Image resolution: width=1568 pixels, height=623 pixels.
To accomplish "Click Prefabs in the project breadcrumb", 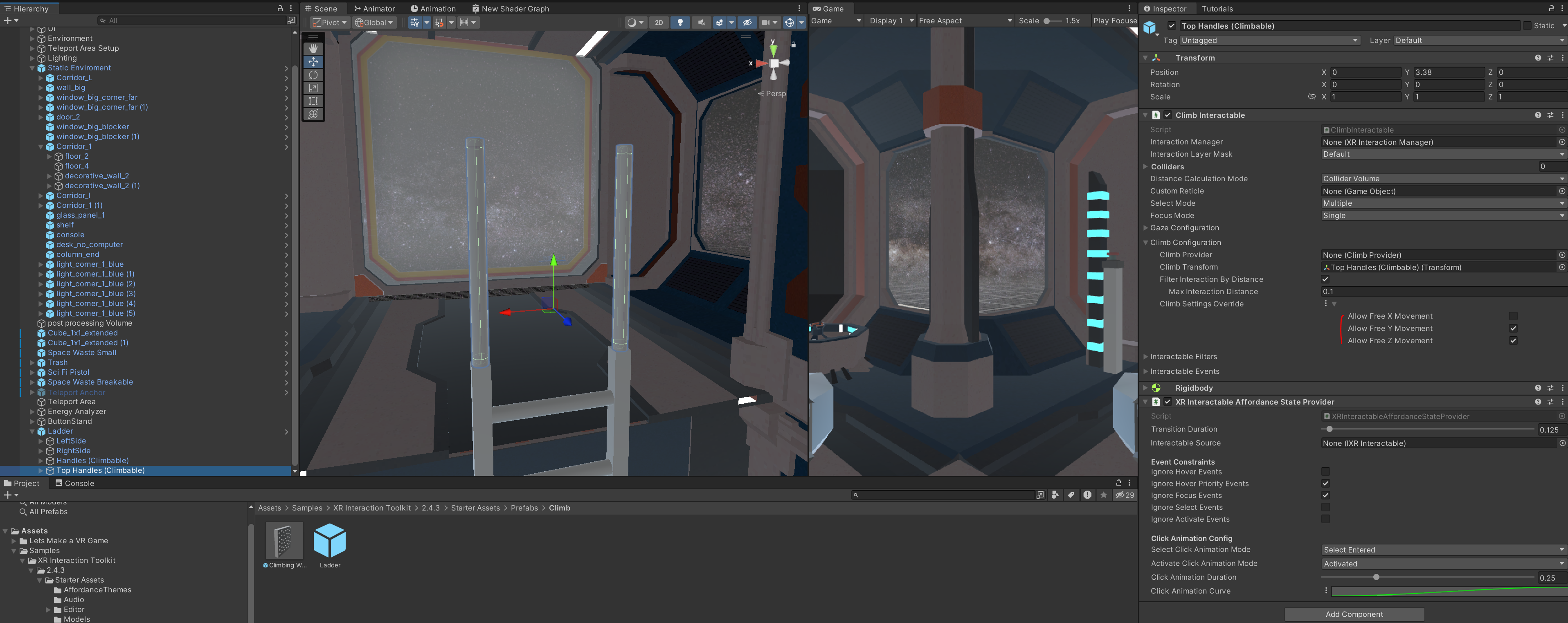I will pyautogui.click(x=524, y=508).
